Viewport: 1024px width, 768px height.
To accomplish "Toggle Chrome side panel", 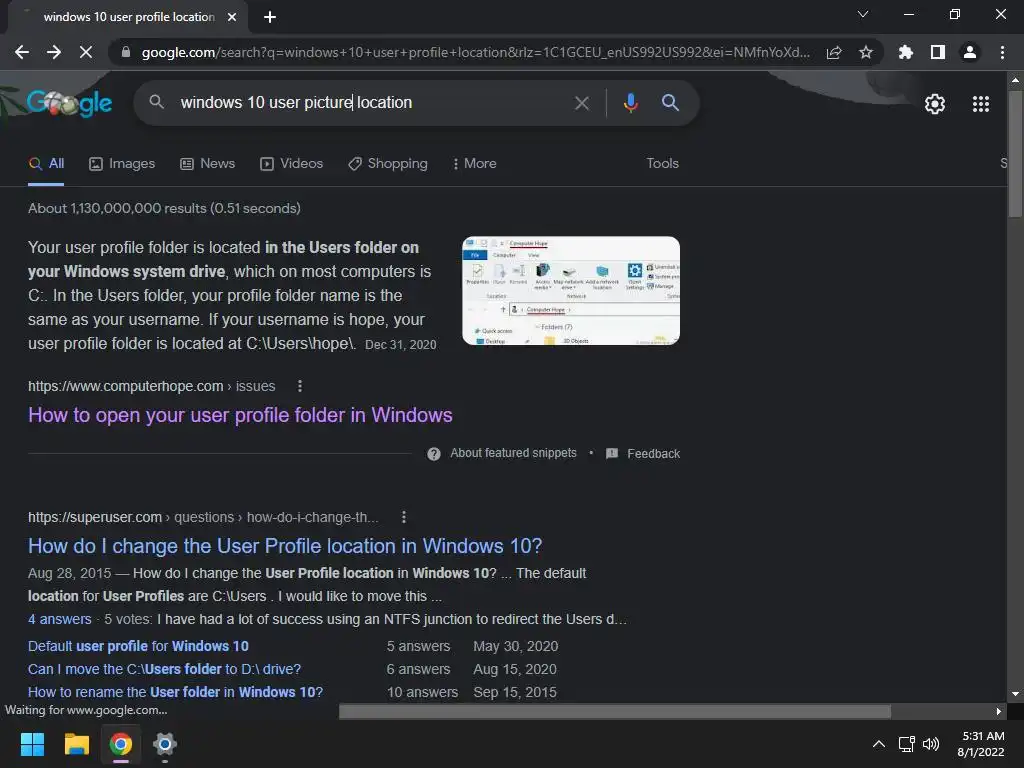I will coord(938,52).
